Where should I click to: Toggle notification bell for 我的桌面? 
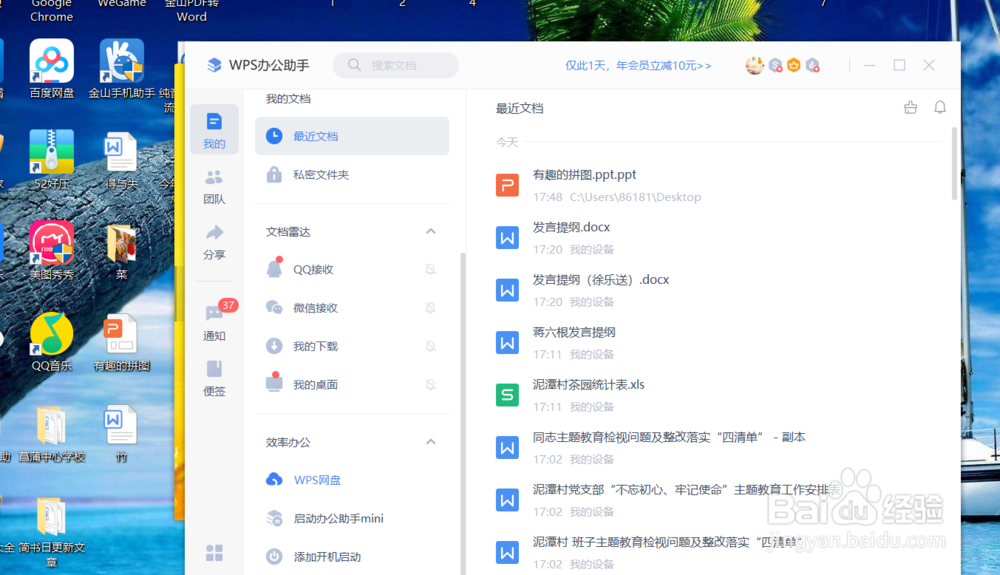[x=430, y=384]
